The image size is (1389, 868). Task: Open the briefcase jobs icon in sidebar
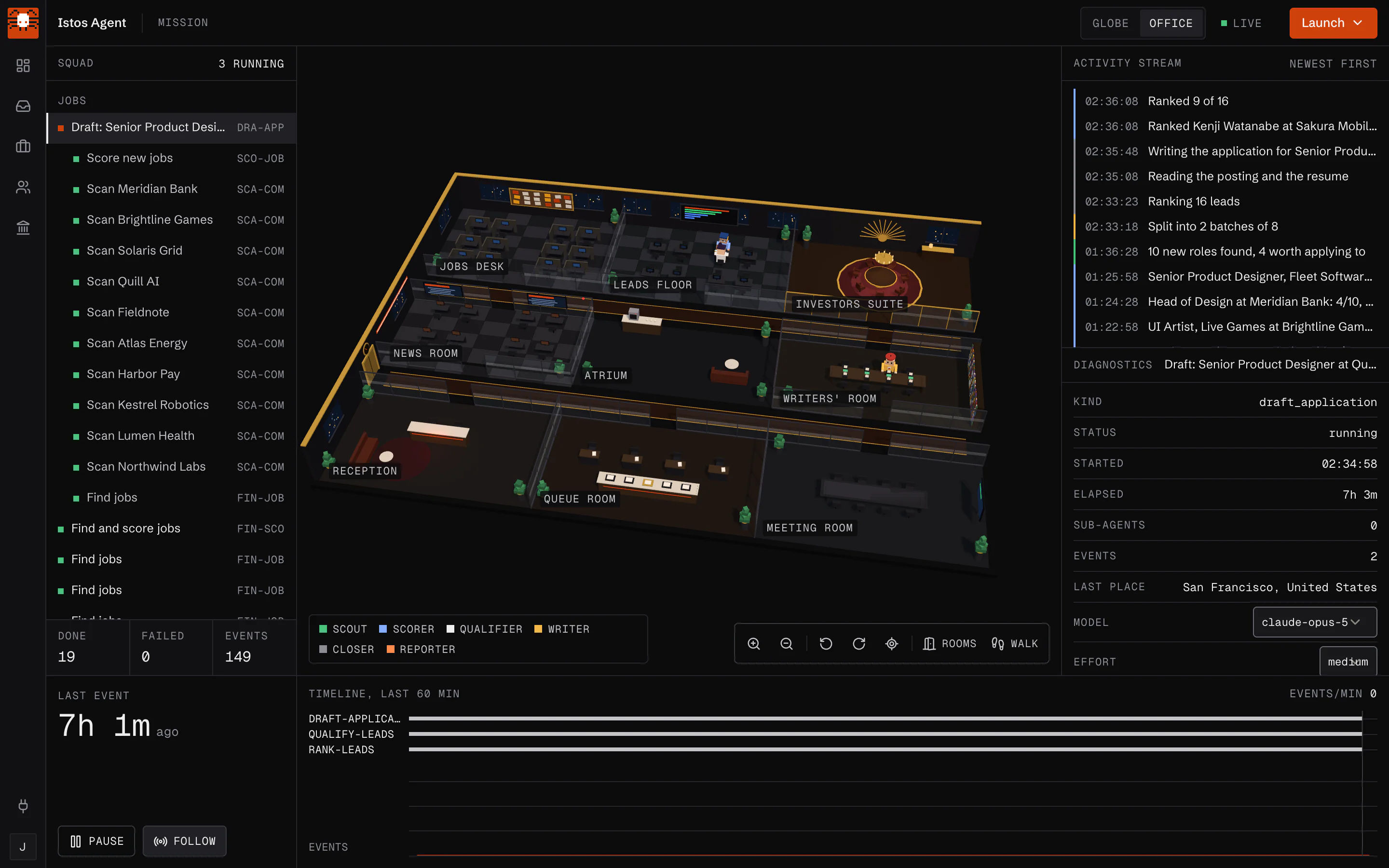coord(23,147)
